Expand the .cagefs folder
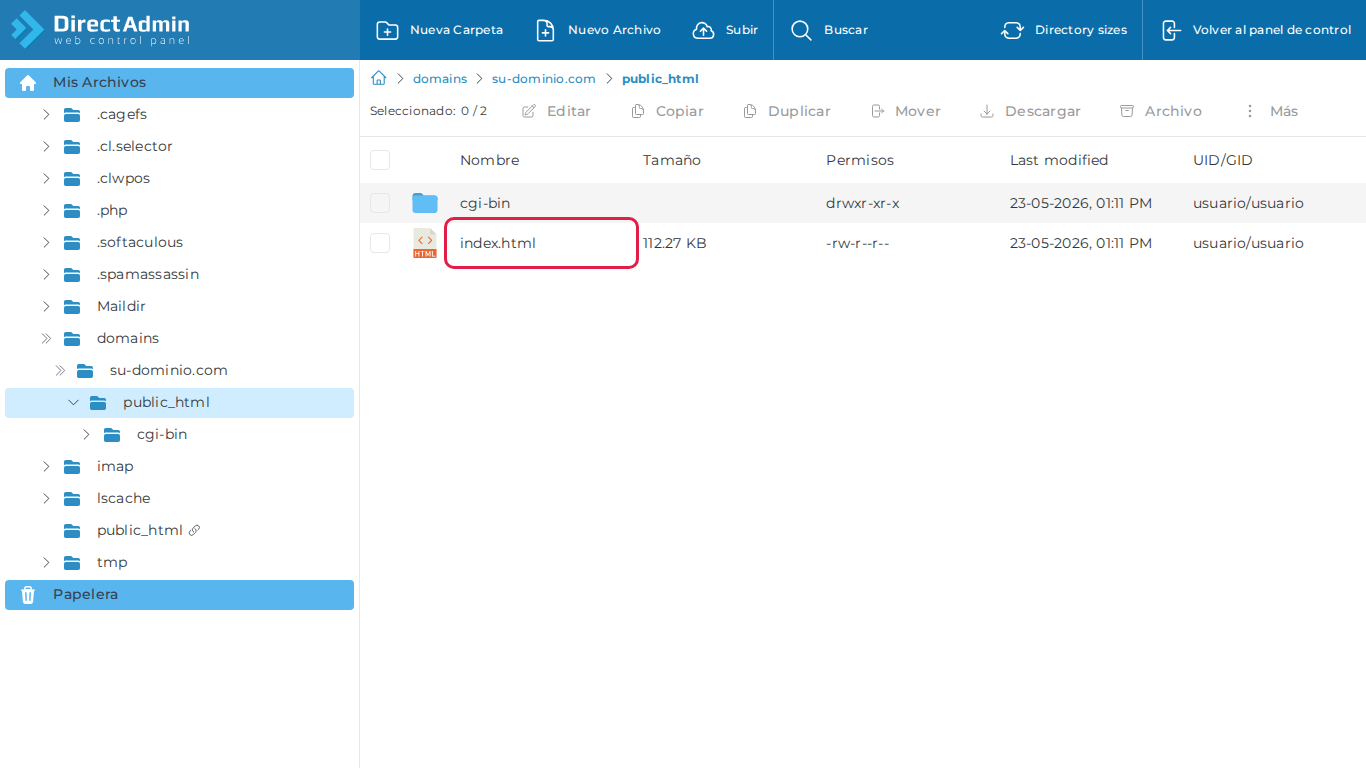 point(46,114)
